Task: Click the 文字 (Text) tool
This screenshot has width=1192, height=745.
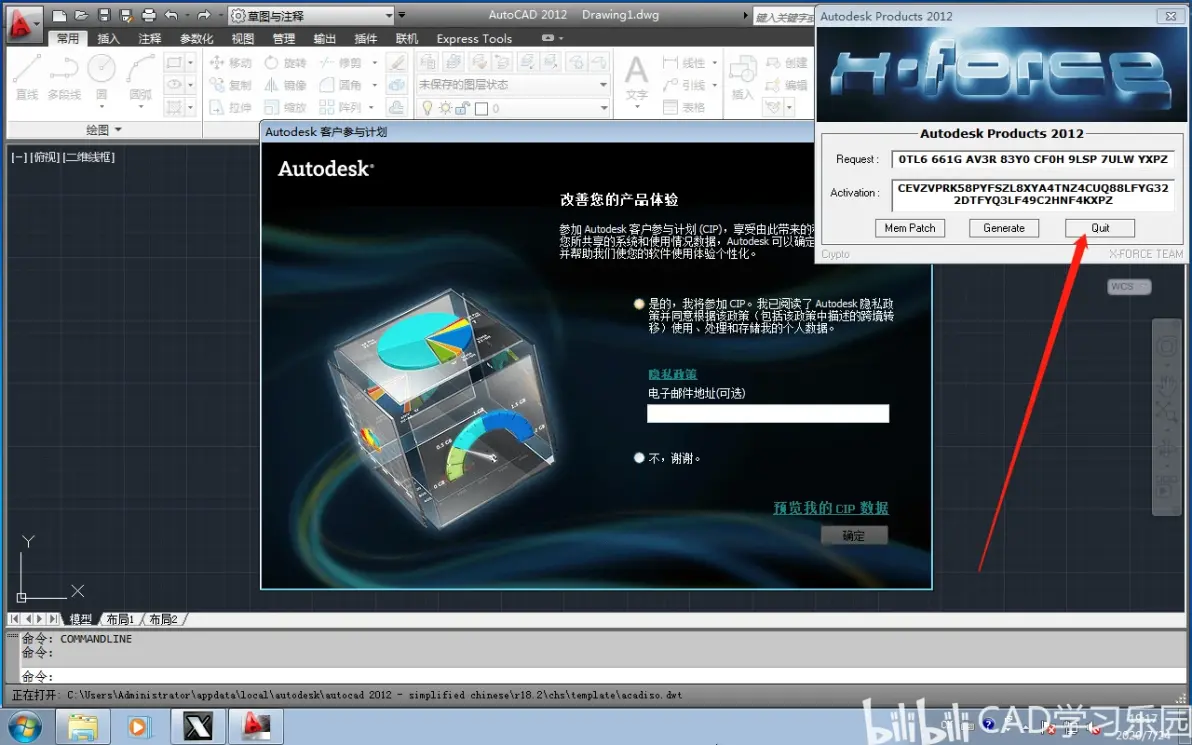Action: (636, 78)
